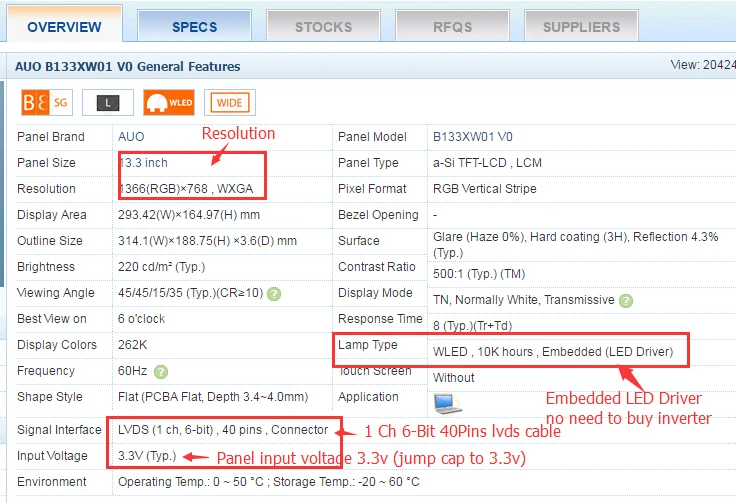This screenshot has height=503, width=736.
Task: Click the 'Panel Type' label
Action: tap(368, 162)
